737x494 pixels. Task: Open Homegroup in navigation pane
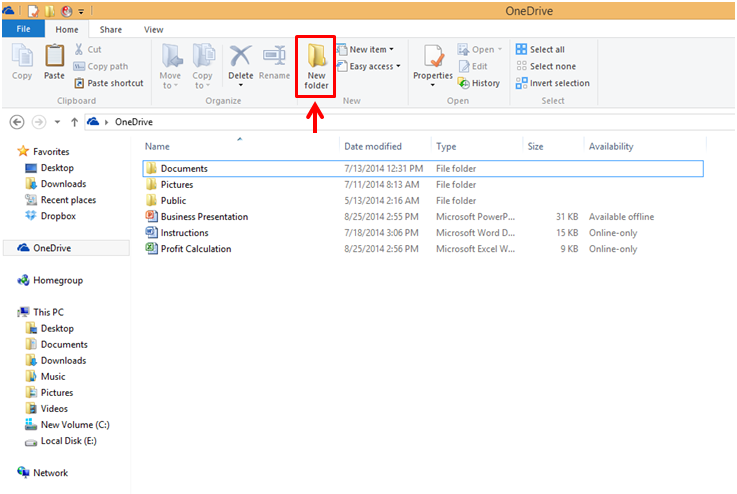point(50,280)
